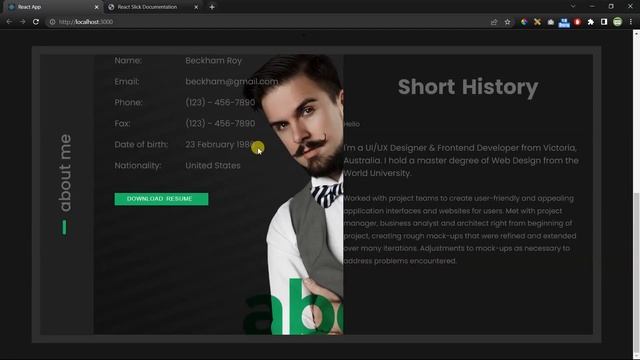Click the fax number value
The height and width of the screenshot is (360, 640).
point(220,123)
